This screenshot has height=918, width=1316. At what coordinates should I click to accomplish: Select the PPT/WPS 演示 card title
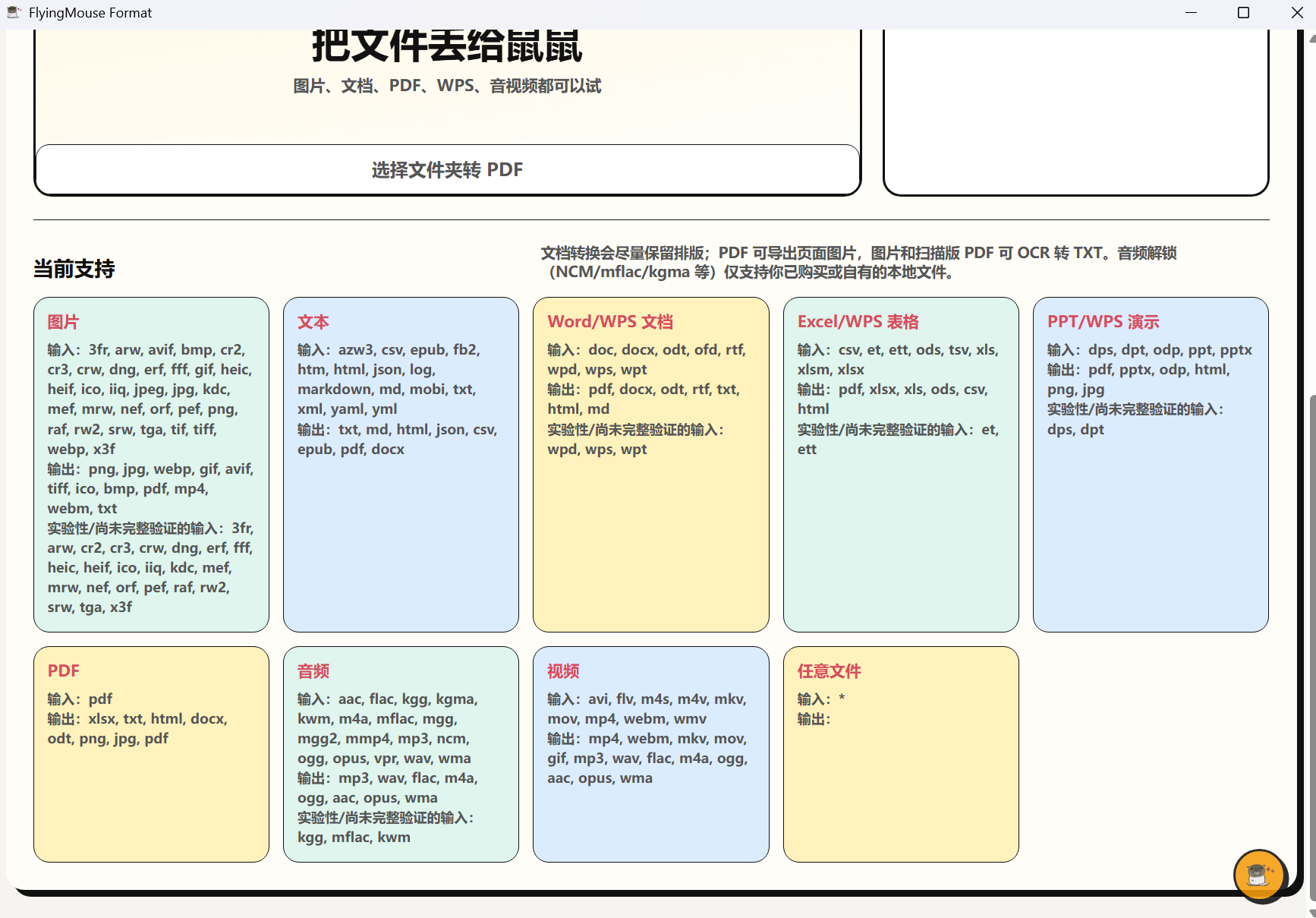click(x=1103, y=321)
